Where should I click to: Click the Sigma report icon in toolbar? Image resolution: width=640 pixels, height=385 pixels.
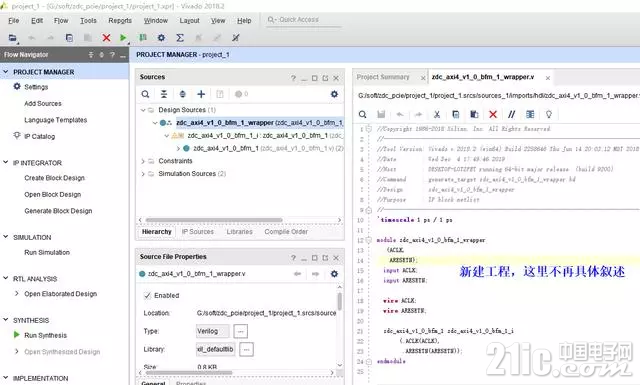point(180,38)
